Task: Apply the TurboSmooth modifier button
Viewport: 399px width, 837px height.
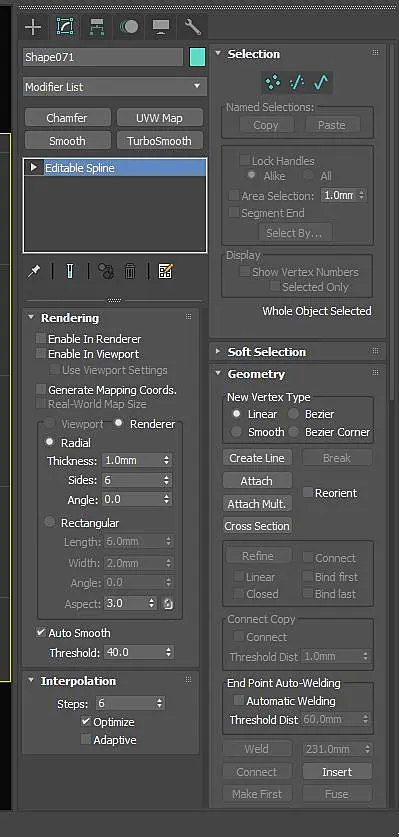Action: point(159,141)
